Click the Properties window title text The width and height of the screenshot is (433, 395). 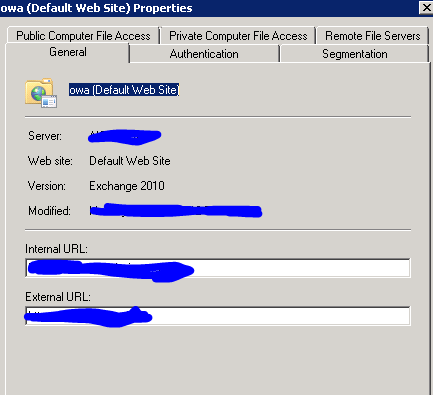96,8
